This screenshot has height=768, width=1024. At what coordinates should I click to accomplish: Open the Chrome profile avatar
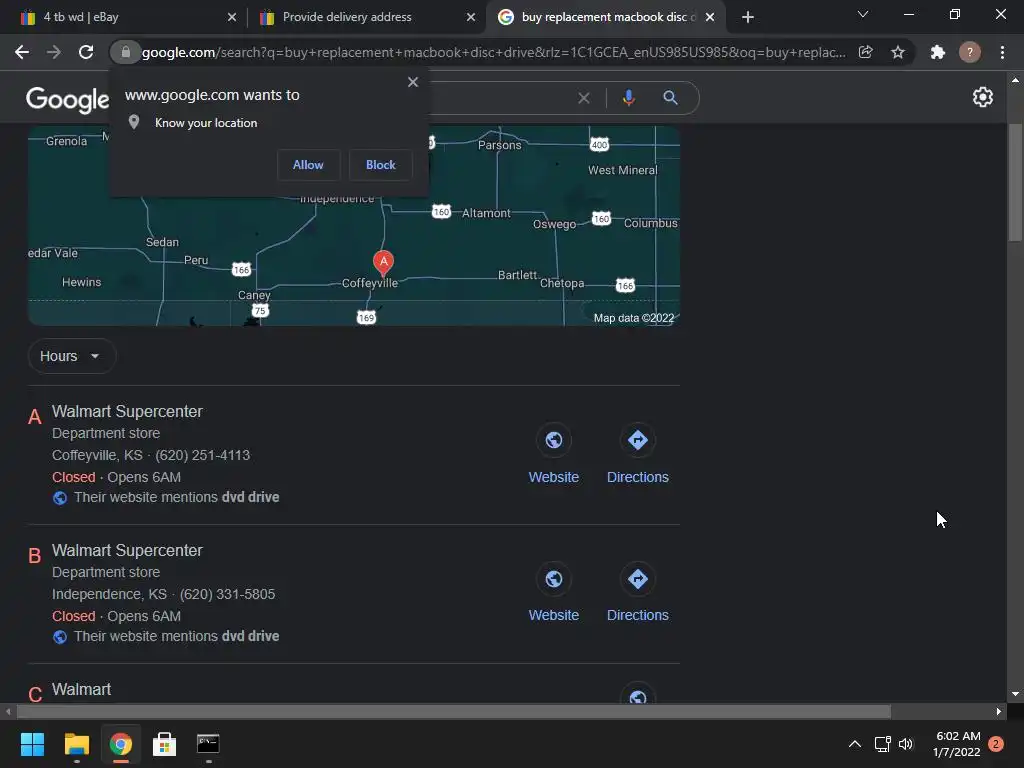coord(970,52)
